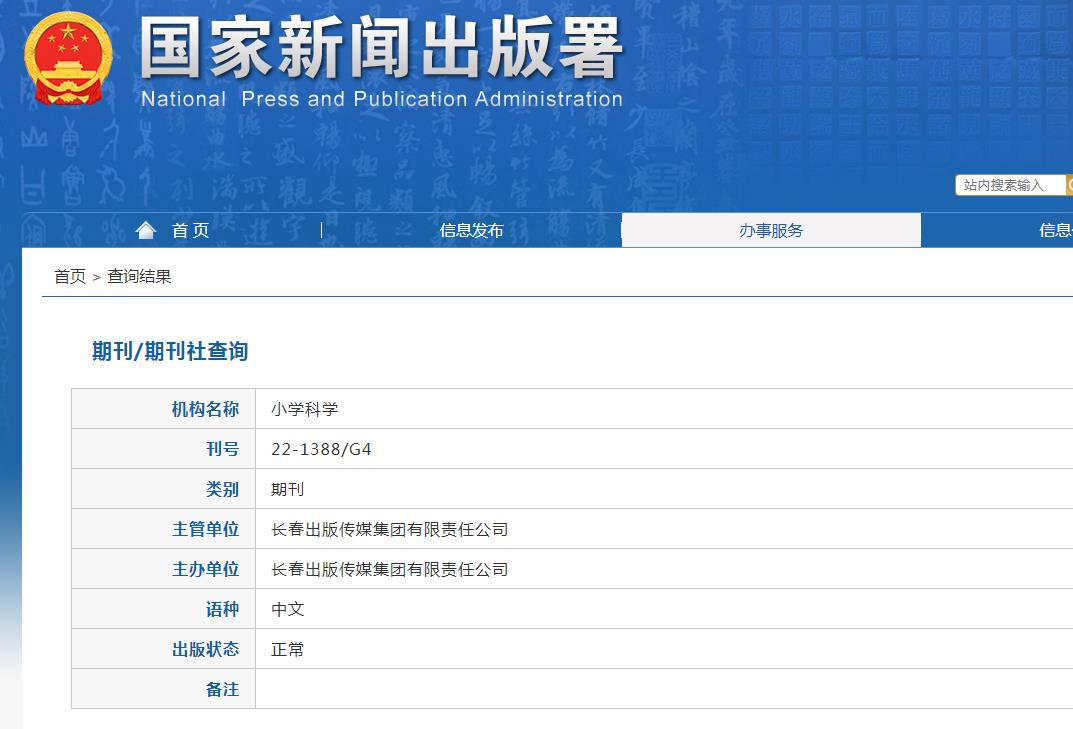This screenshot has width=1073, height=729.
Task: Open the 首页 navigation menu
Action: (x=190, y=229)
